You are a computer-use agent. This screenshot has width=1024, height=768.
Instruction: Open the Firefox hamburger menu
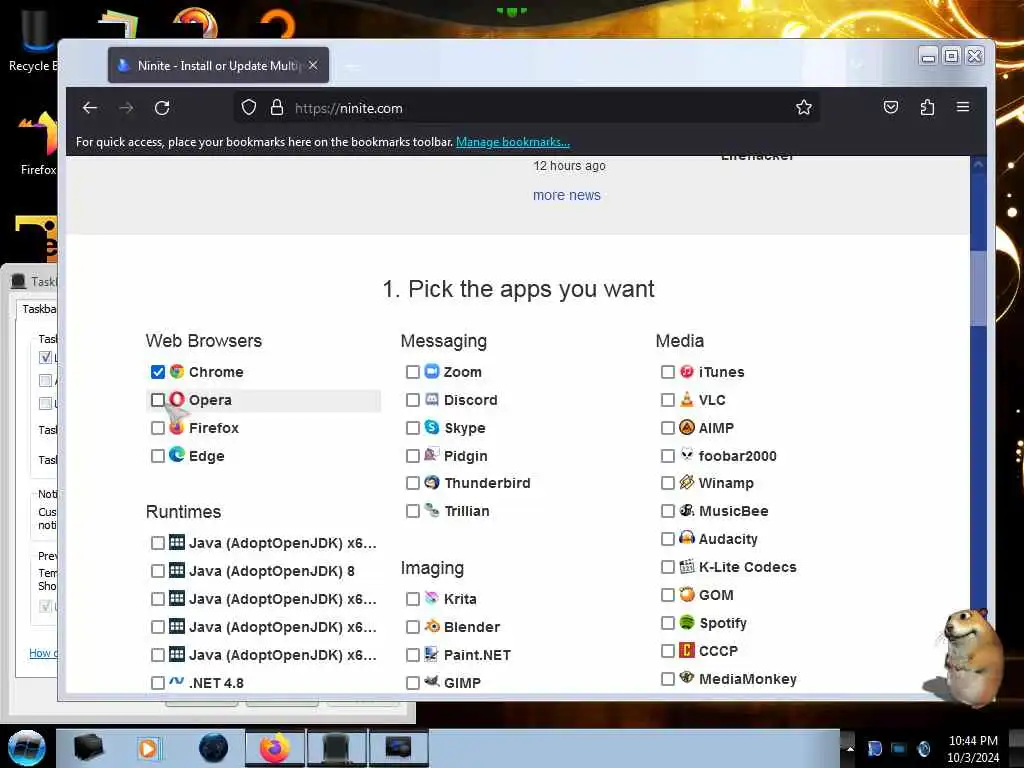click(x=963, y=107)
